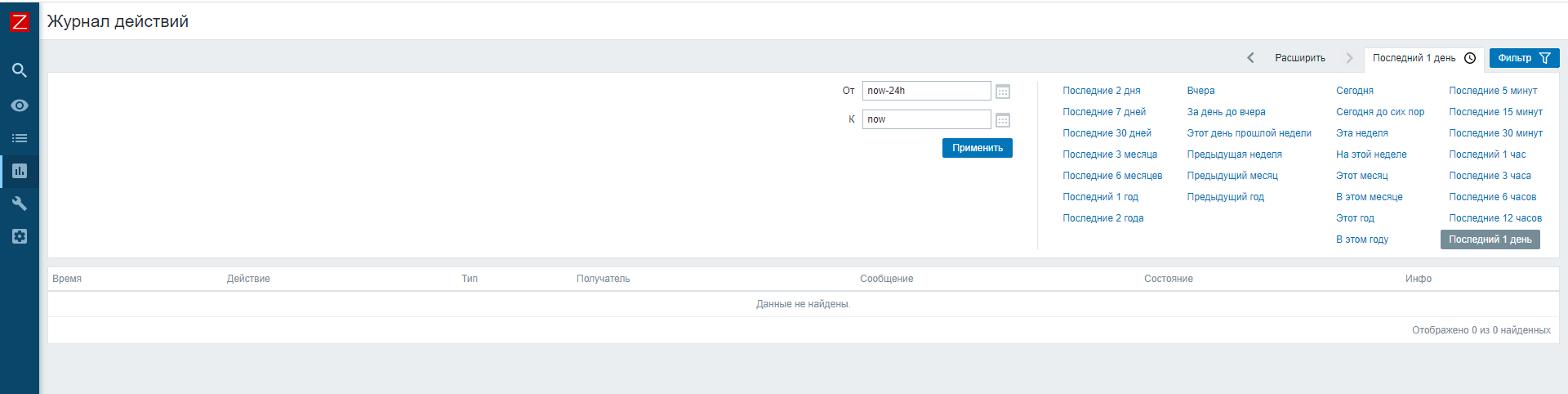Select В этом году
Screen dimensions: 1568x394
tap(1361, 240)
